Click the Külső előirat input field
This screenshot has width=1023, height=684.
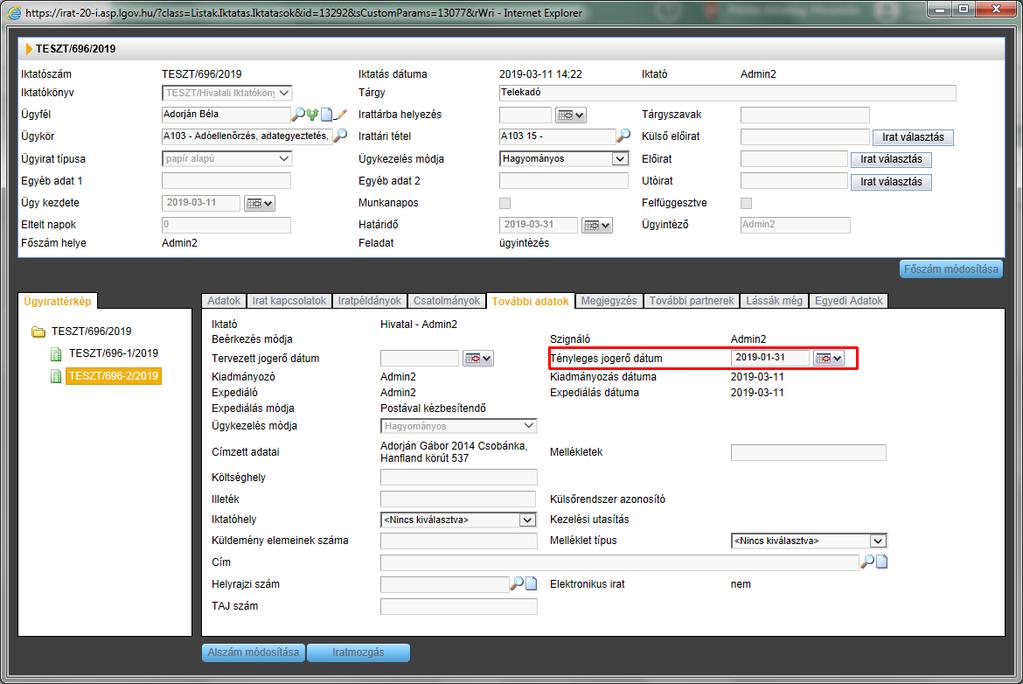coord(804,137)
